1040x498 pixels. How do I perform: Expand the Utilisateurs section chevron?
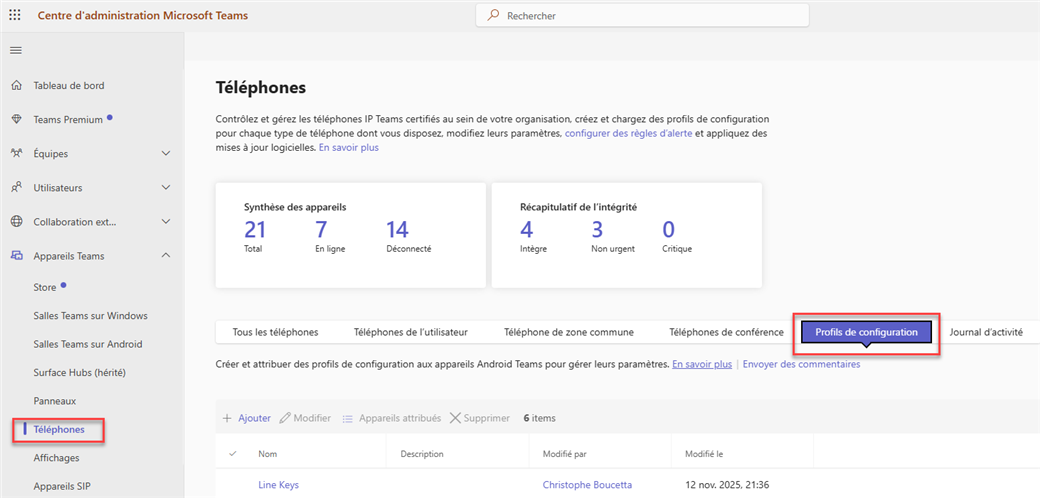tap(166, 188)
